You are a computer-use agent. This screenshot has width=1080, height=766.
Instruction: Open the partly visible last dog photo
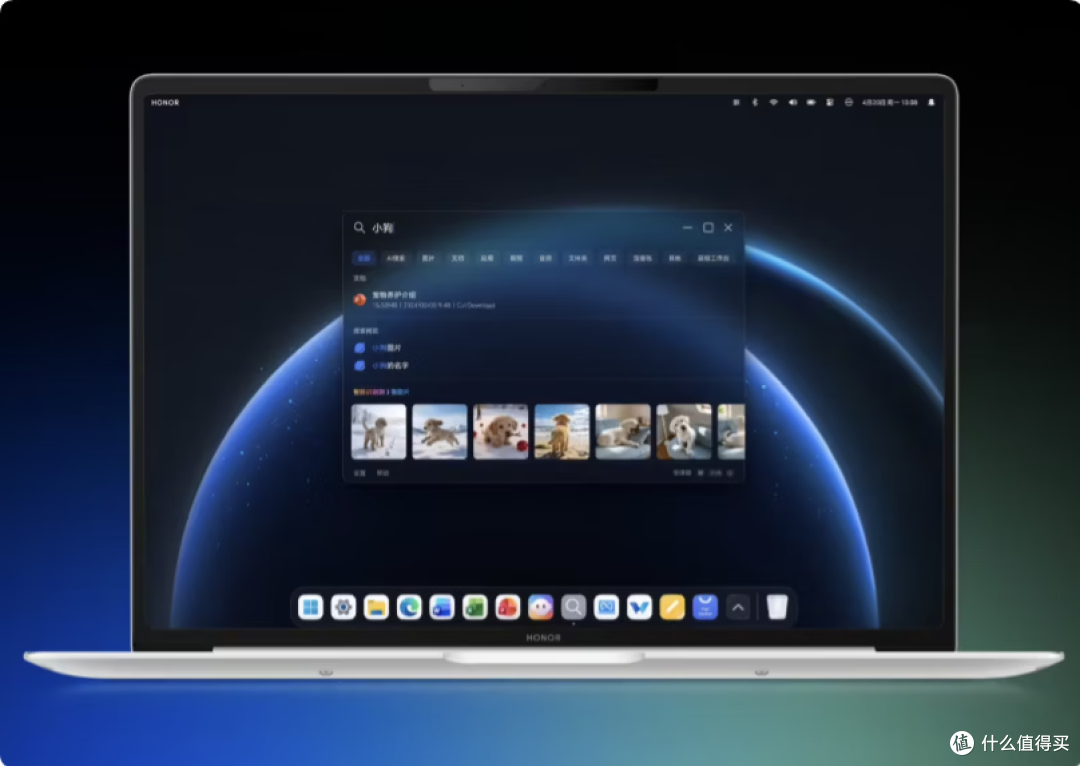click(731, 431)
